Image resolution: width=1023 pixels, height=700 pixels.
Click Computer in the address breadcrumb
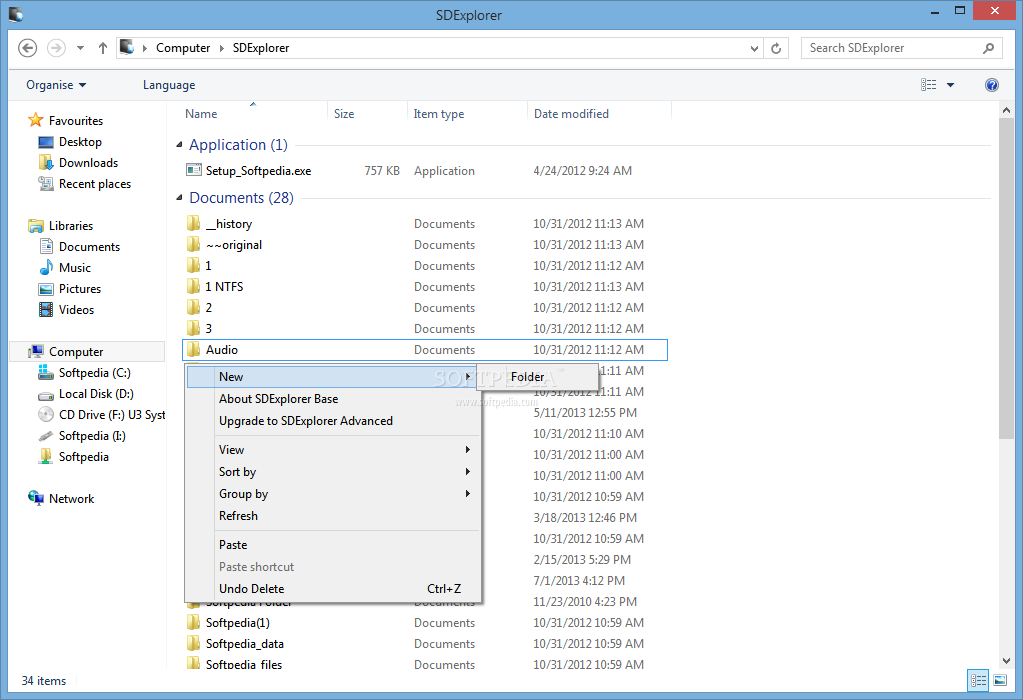tap(183, 48)
